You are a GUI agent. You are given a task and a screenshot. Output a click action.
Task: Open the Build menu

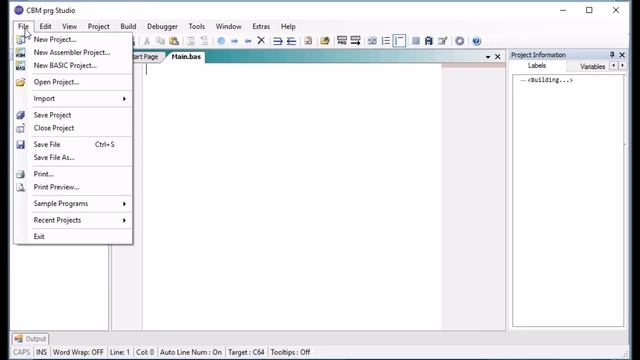click(x=128, y=27)
